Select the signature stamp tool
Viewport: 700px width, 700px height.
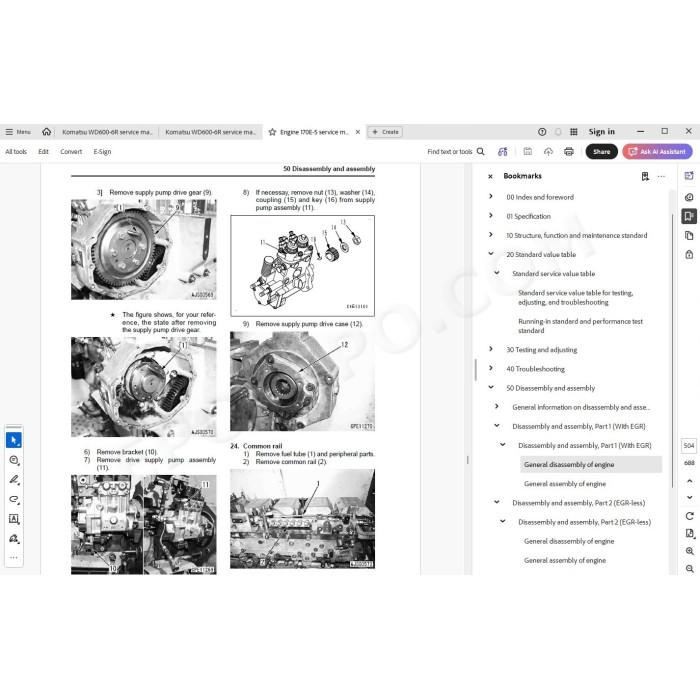(14, 538)
